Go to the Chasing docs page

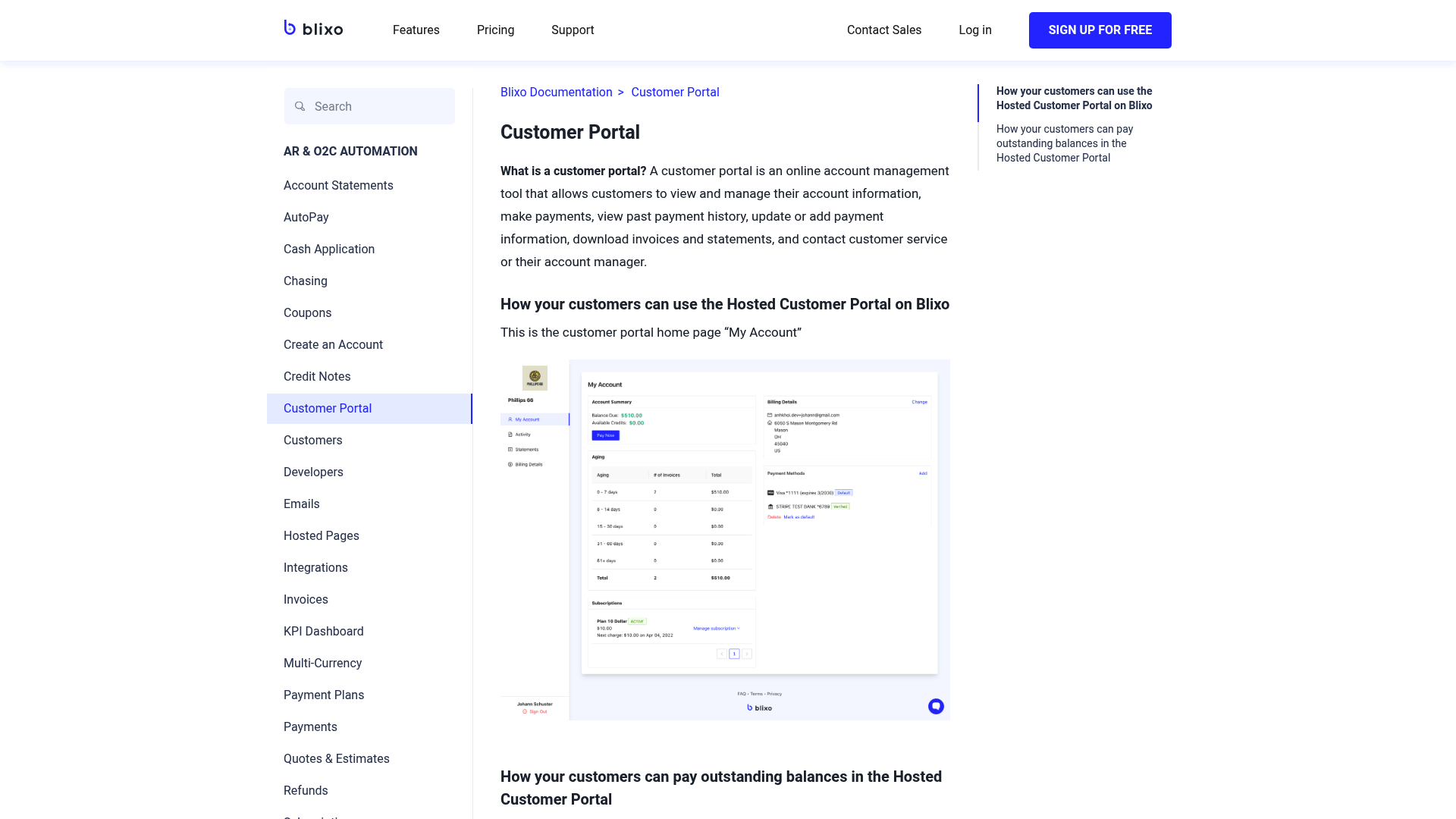tap(306, 281)
